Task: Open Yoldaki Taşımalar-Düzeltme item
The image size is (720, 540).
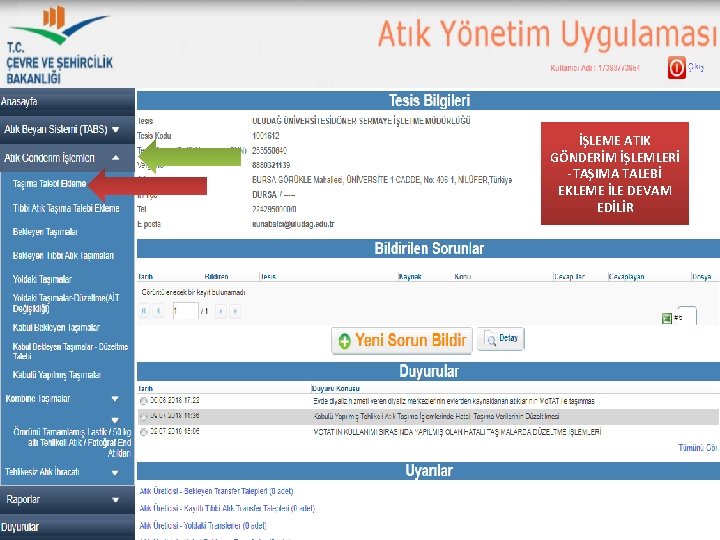Action: click(66, 303)
